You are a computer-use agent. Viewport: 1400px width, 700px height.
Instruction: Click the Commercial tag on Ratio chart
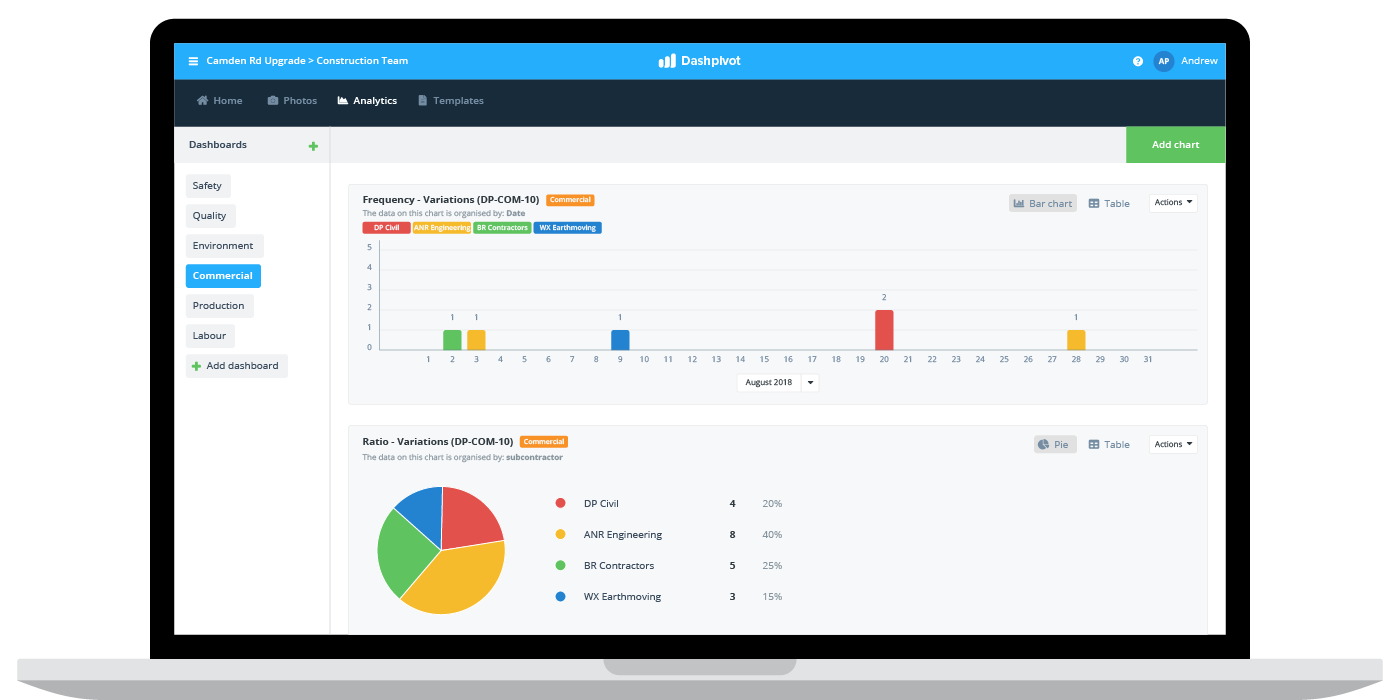(x=544, y=442)
